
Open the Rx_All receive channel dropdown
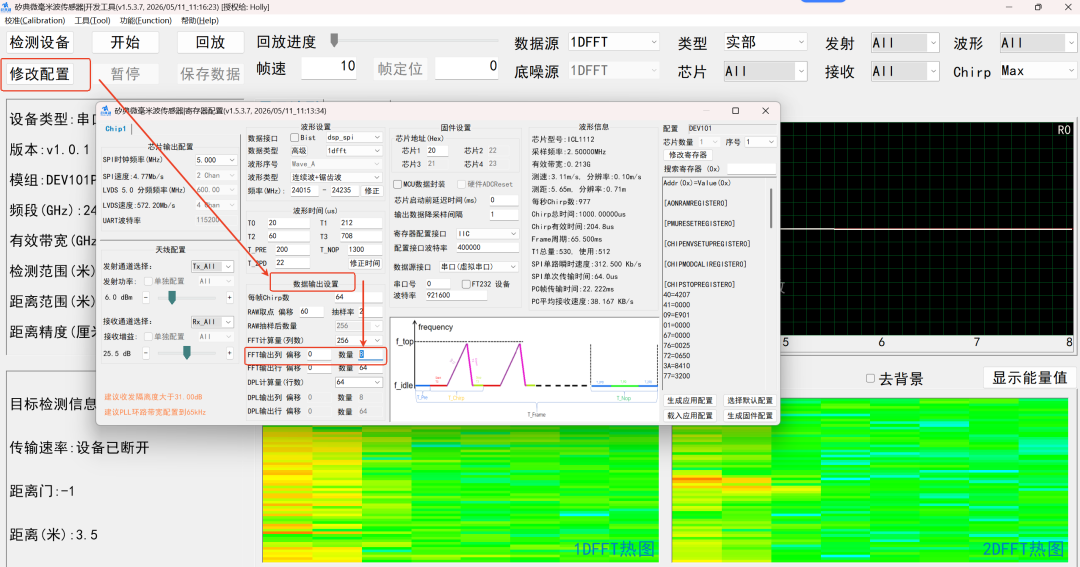tap(212, 322)
